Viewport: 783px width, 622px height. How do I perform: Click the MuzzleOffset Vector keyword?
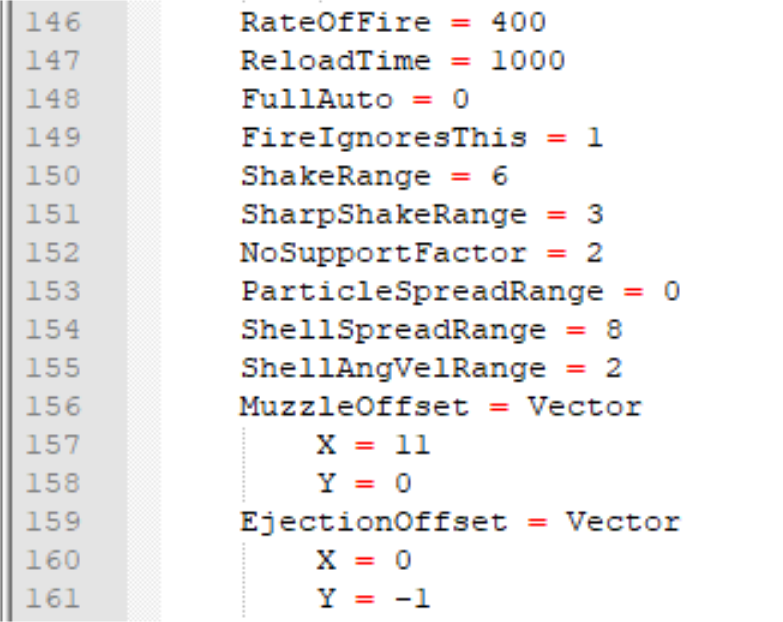tap(585, 406)
